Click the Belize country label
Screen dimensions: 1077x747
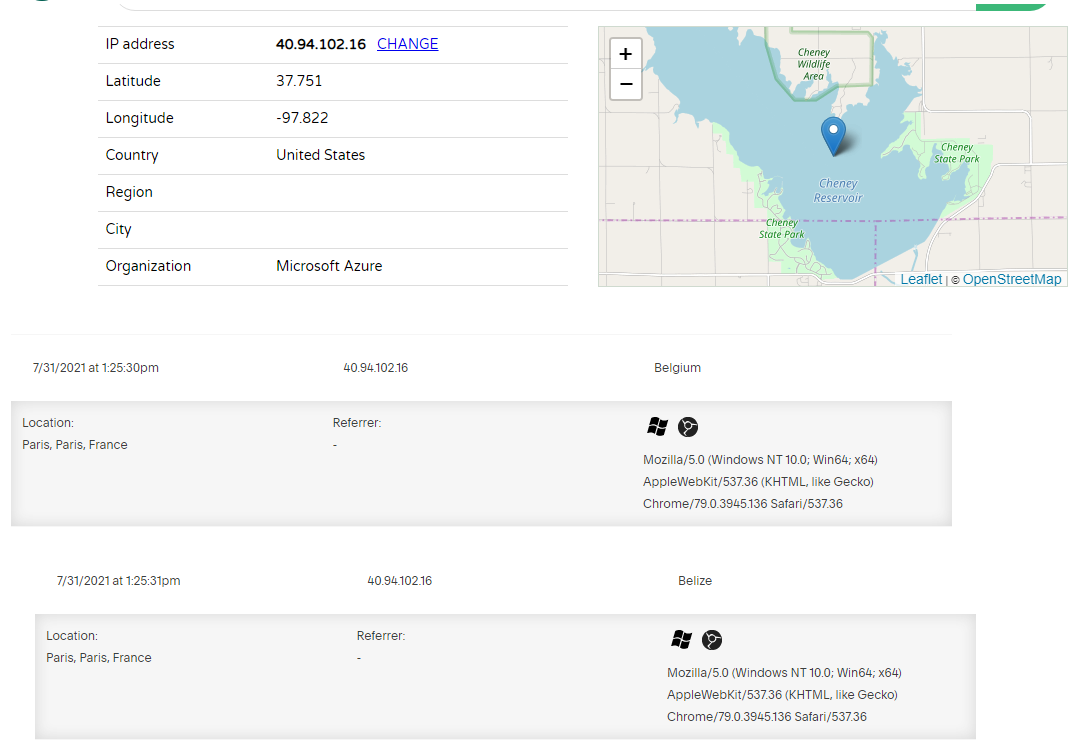tap(695, 581)
